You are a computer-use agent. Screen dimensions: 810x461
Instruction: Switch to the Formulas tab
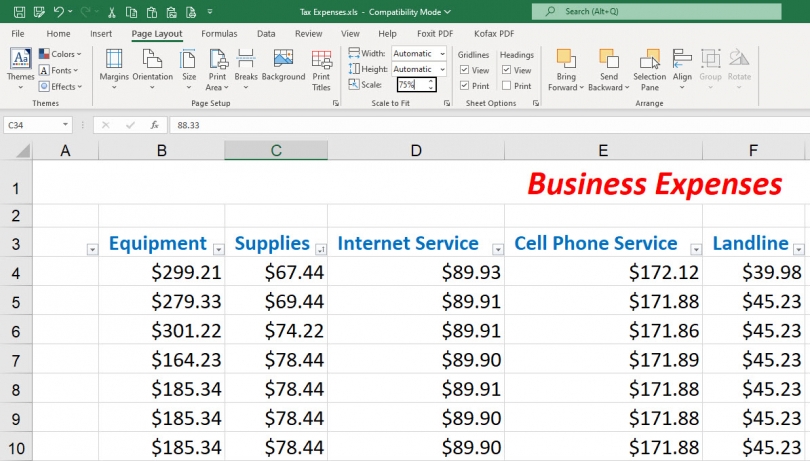pyautogui.click(x=219, y=33)
